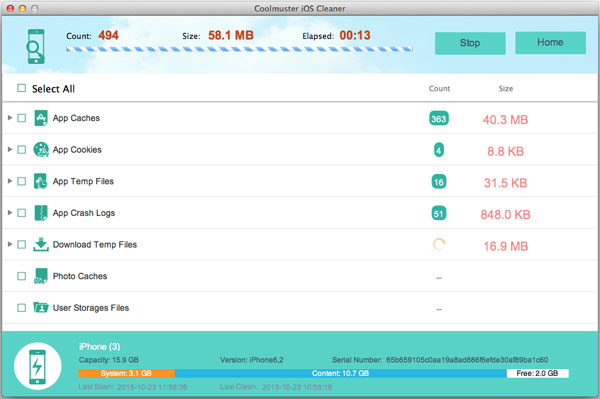Click the charging iPhone device icon

(x=38, y=366)
